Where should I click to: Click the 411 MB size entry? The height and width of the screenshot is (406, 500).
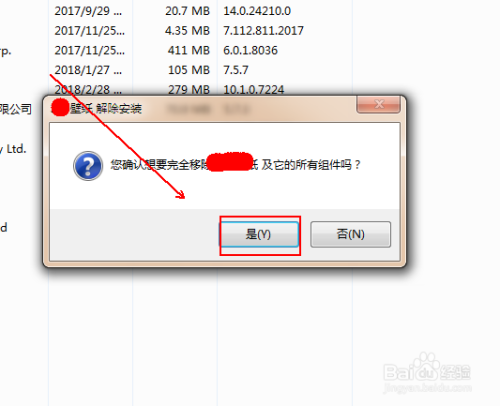(x=189, y=50)
